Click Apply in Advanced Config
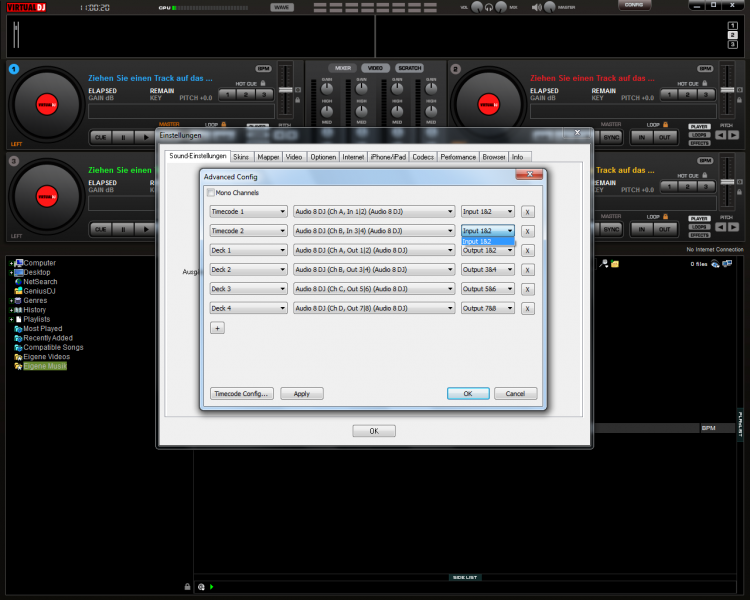The image size is (750, 600). click(x=302, y=394)
